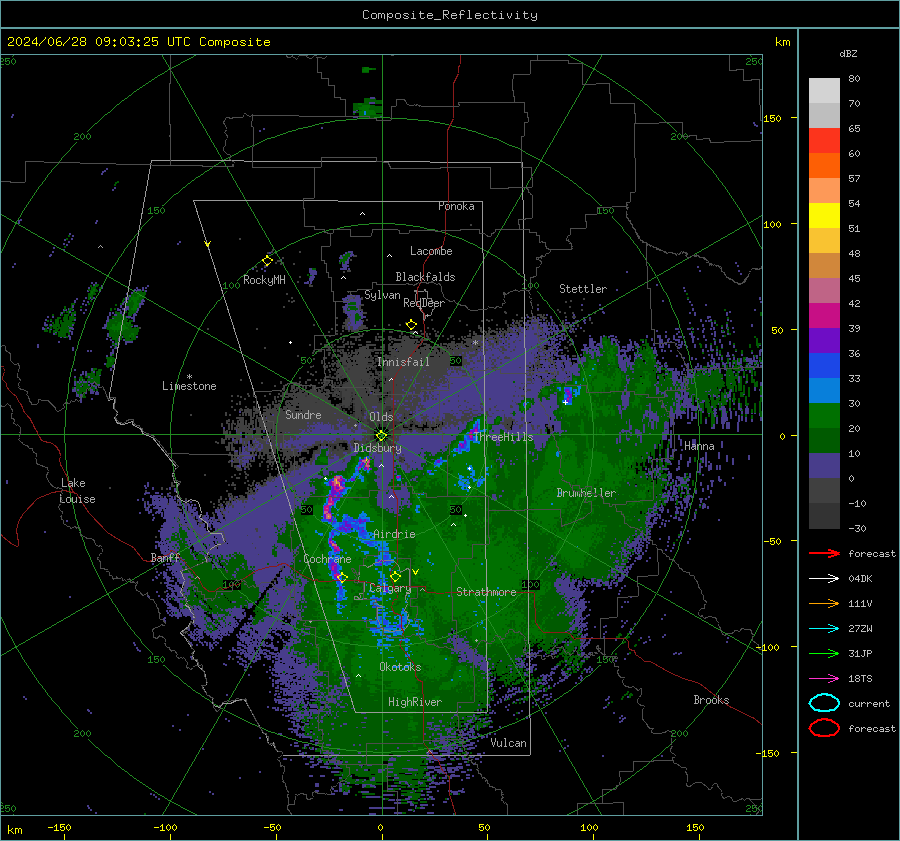Viewport: 900px width, 841px height.
Task: Click the Drumheller city label
Action: pyautogui.click(x=586, y=493)
